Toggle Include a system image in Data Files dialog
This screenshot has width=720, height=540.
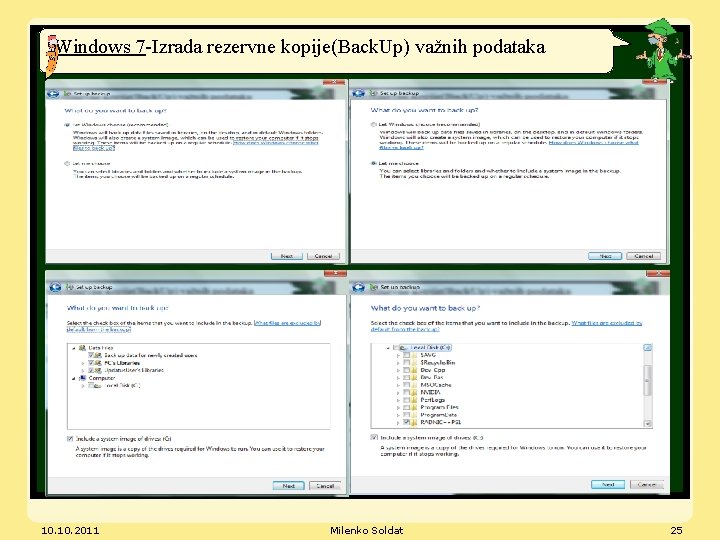70,439
